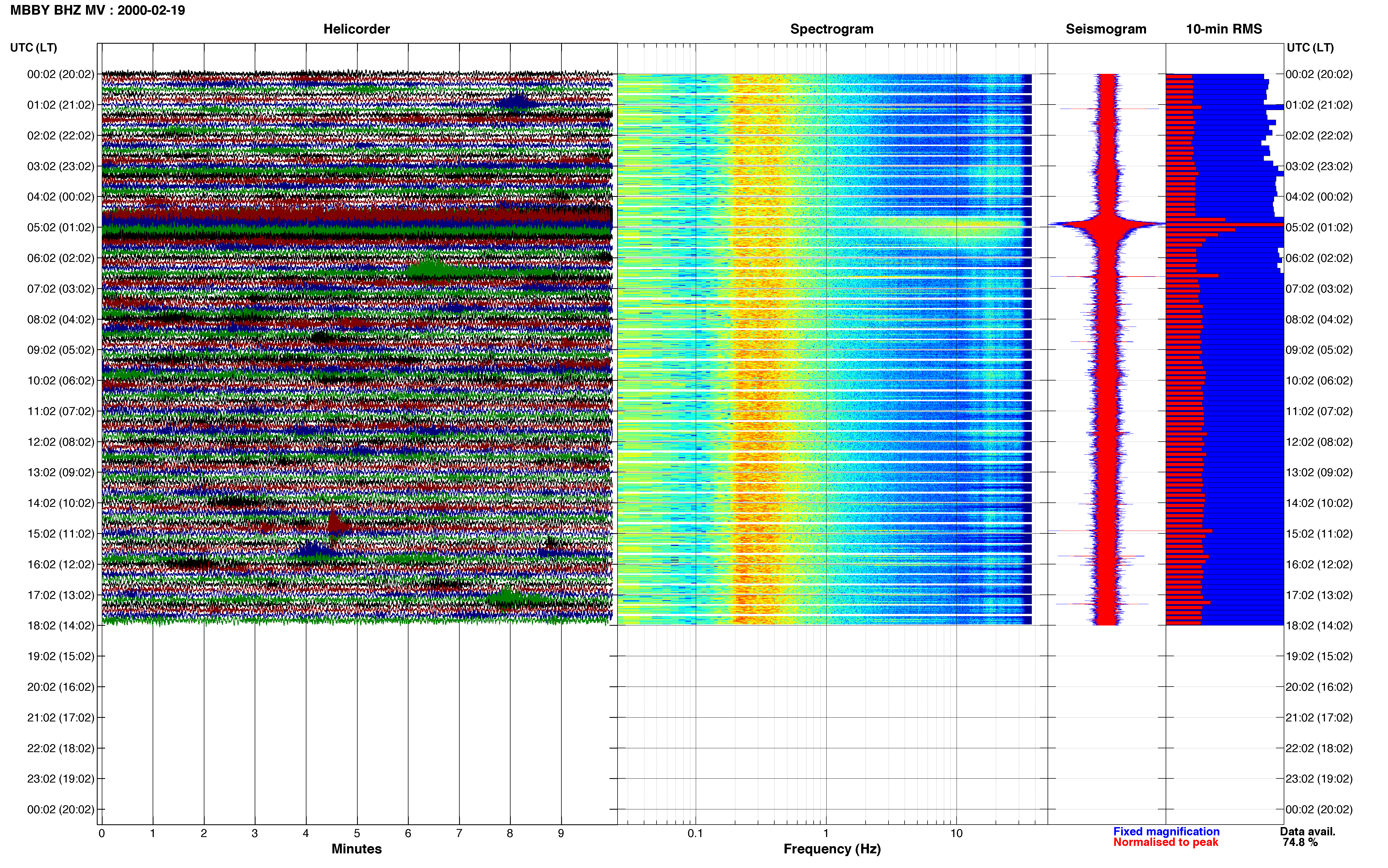
Task: Click the Frequency (Hz) axis label
Action: (832, 849)
